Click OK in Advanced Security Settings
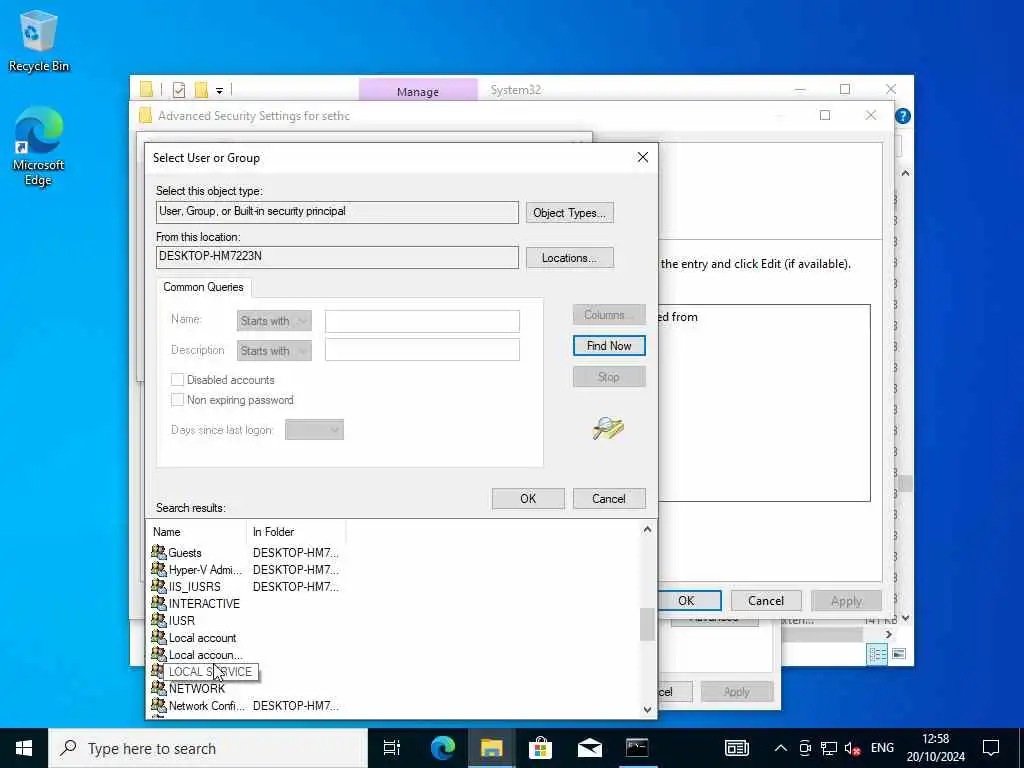Viewport: 1024px width, 768px height. pyautogui.click(x=687, y=600)
